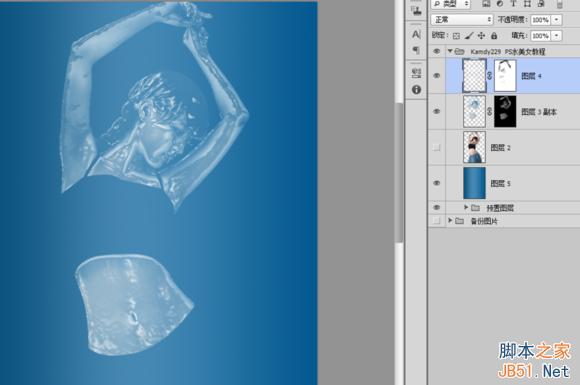Hide the Kamdy229 PS水美女教程 group
Screen dimensions: 580x385
point(436,51)
